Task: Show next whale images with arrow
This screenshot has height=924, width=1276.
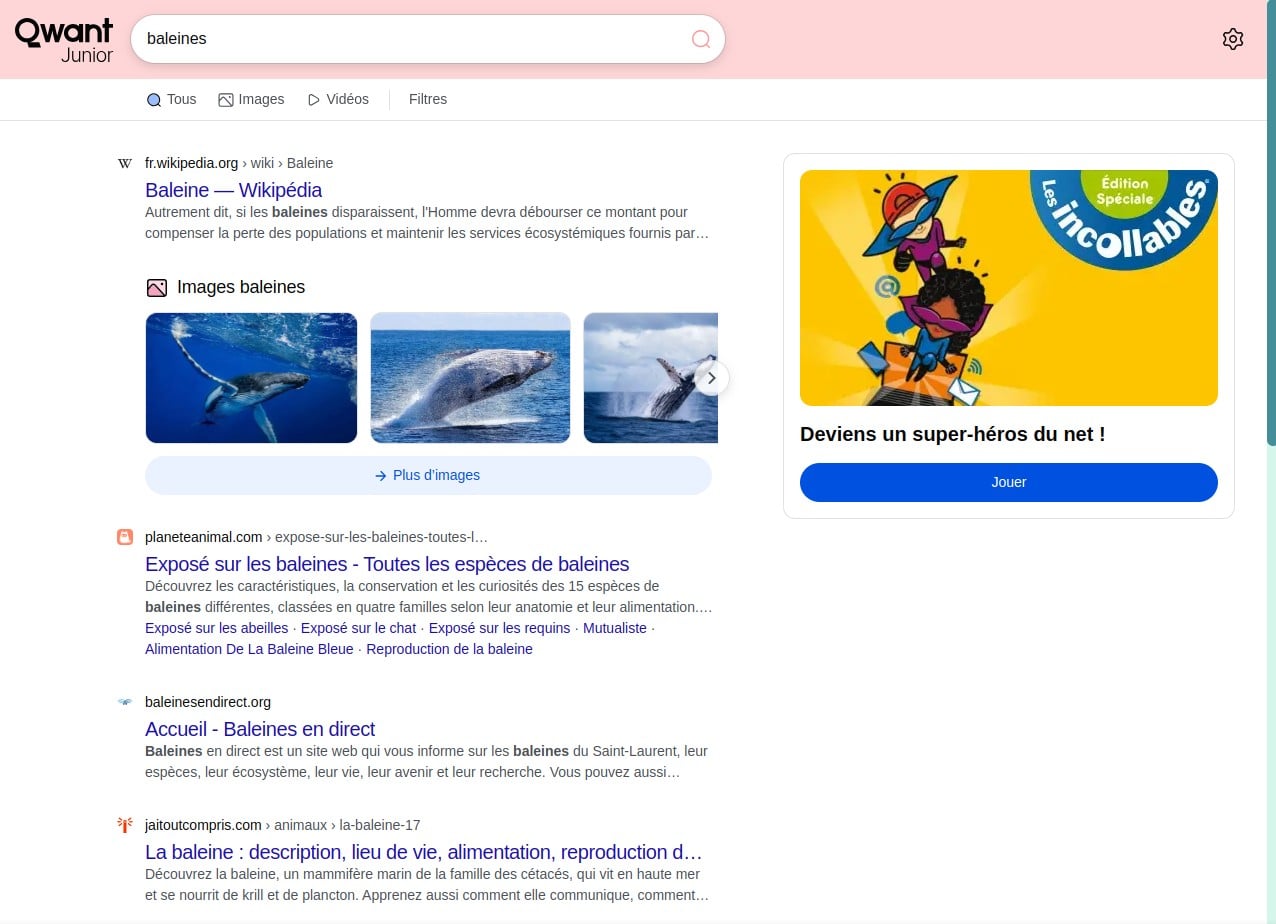Action: coord(711,378)
